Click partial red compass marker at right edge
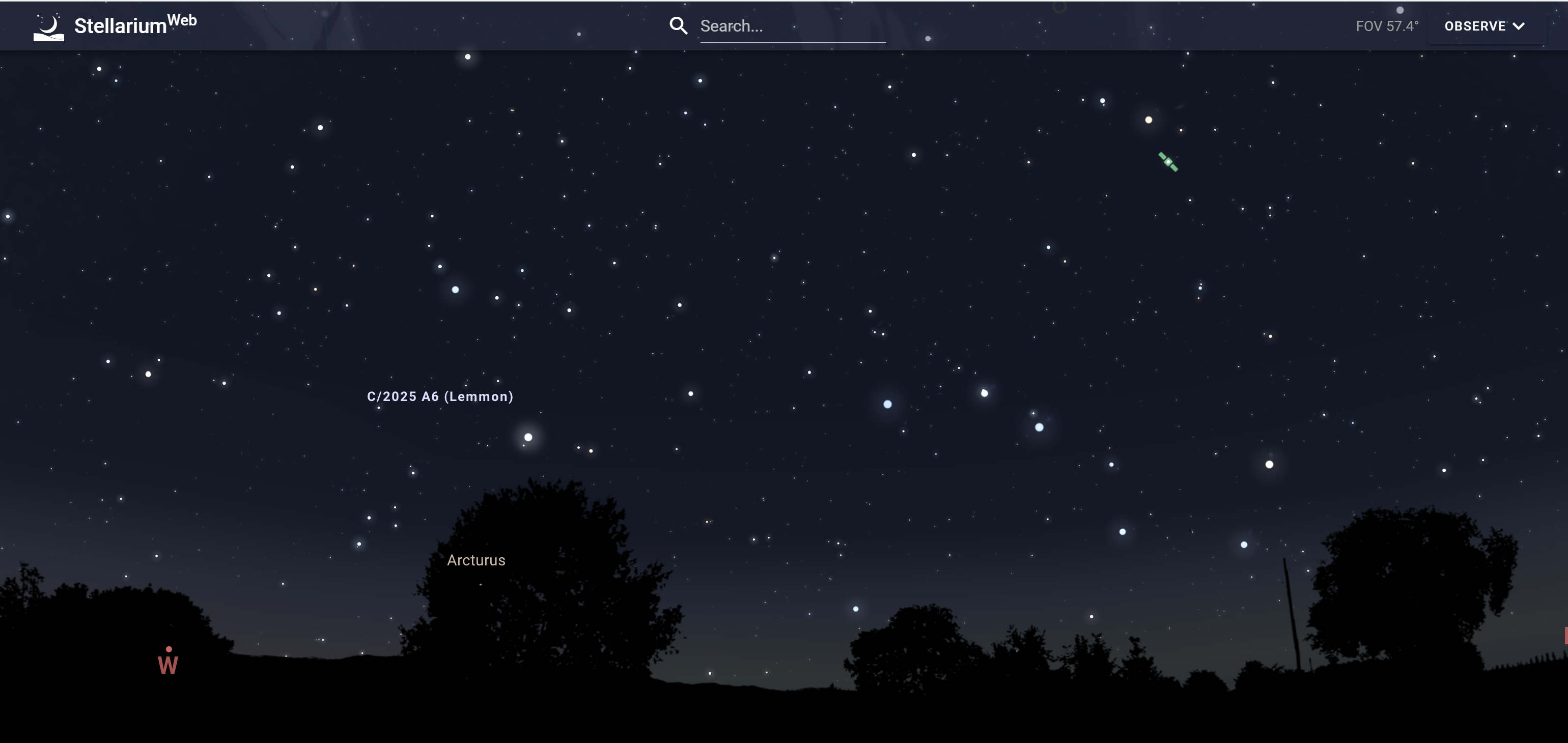Viewport: 1568px width, 743px height. (x=1565, y=635)
